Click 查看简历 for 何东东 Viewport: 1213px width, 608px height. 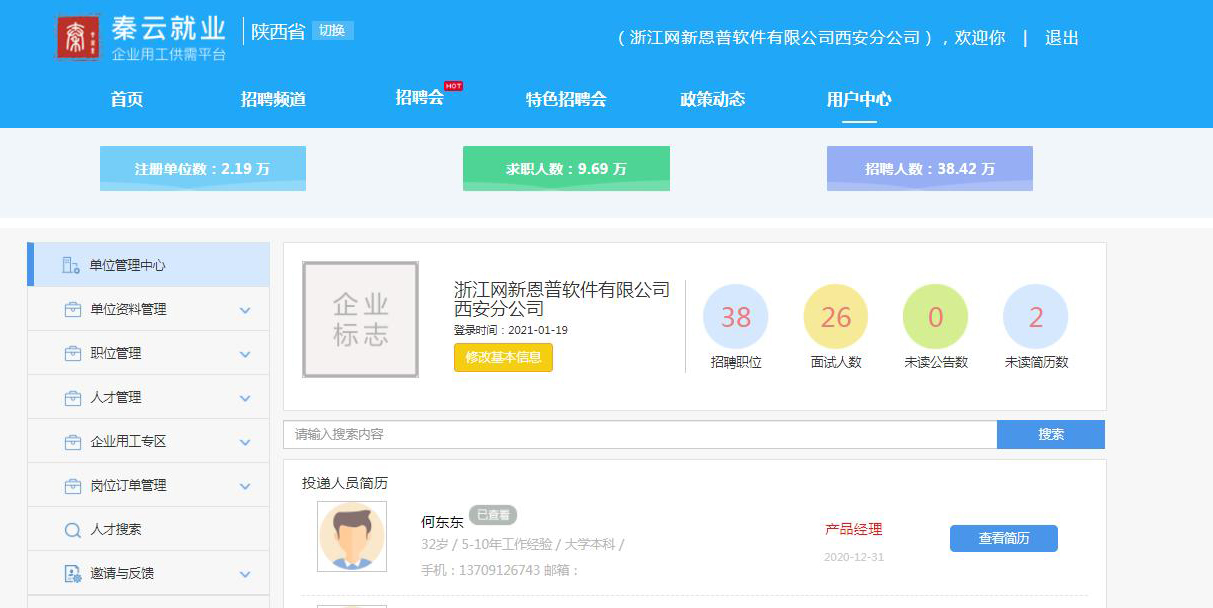pyautogui.click(x=1004, y=538)
